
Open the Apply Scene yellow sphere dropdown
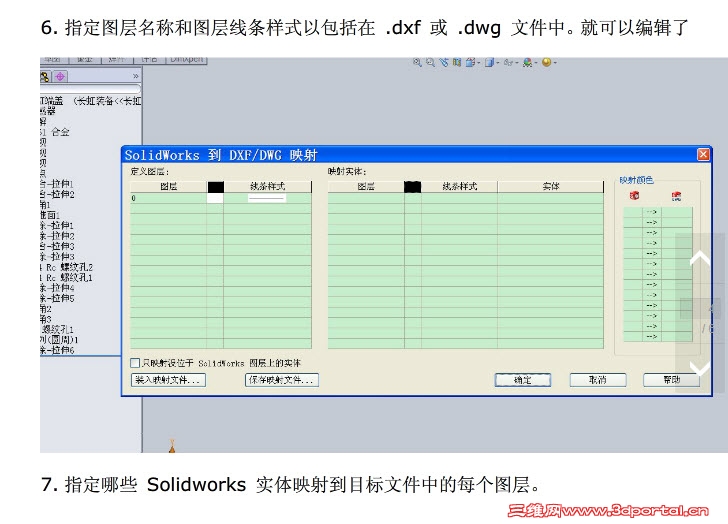548,62
